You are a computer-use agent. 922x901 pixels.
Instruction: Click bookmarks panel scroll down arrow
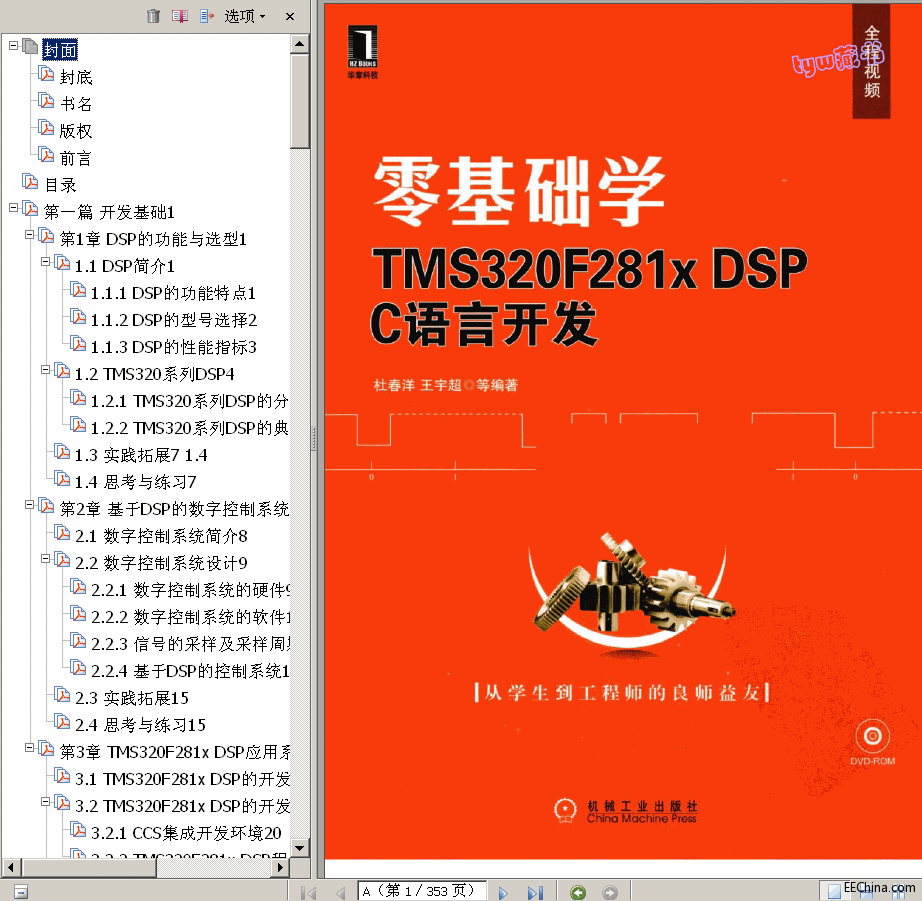tap(299, 847)
